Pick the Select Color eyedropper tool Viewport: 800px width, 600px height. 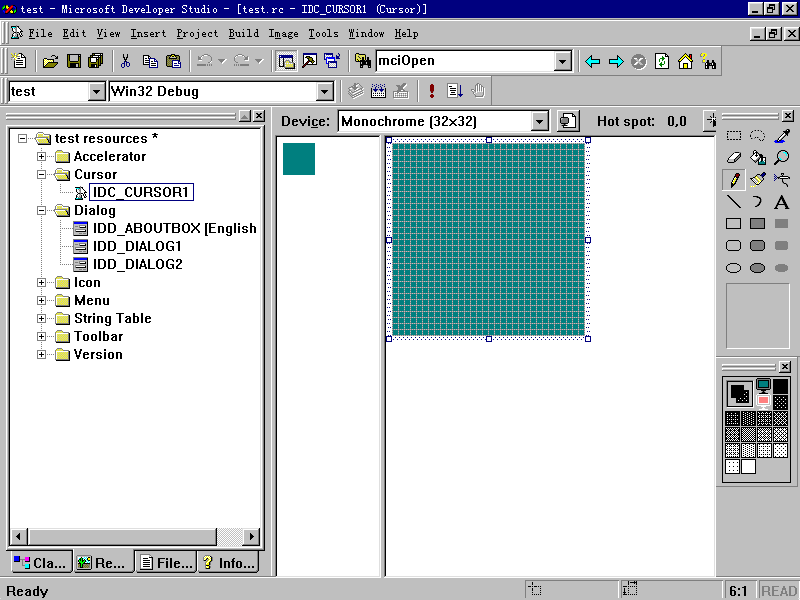pyautogui.click(x=782, y=135)
